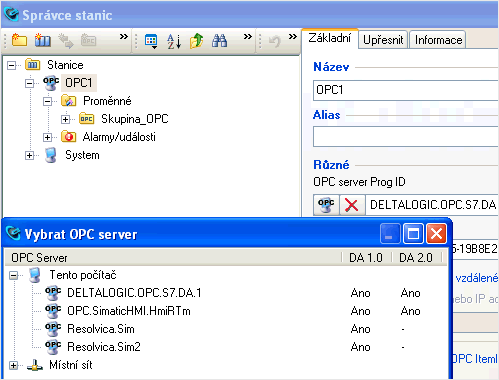Collapse the Stanice tree node

pyautogui.click(x=12, y=65)
